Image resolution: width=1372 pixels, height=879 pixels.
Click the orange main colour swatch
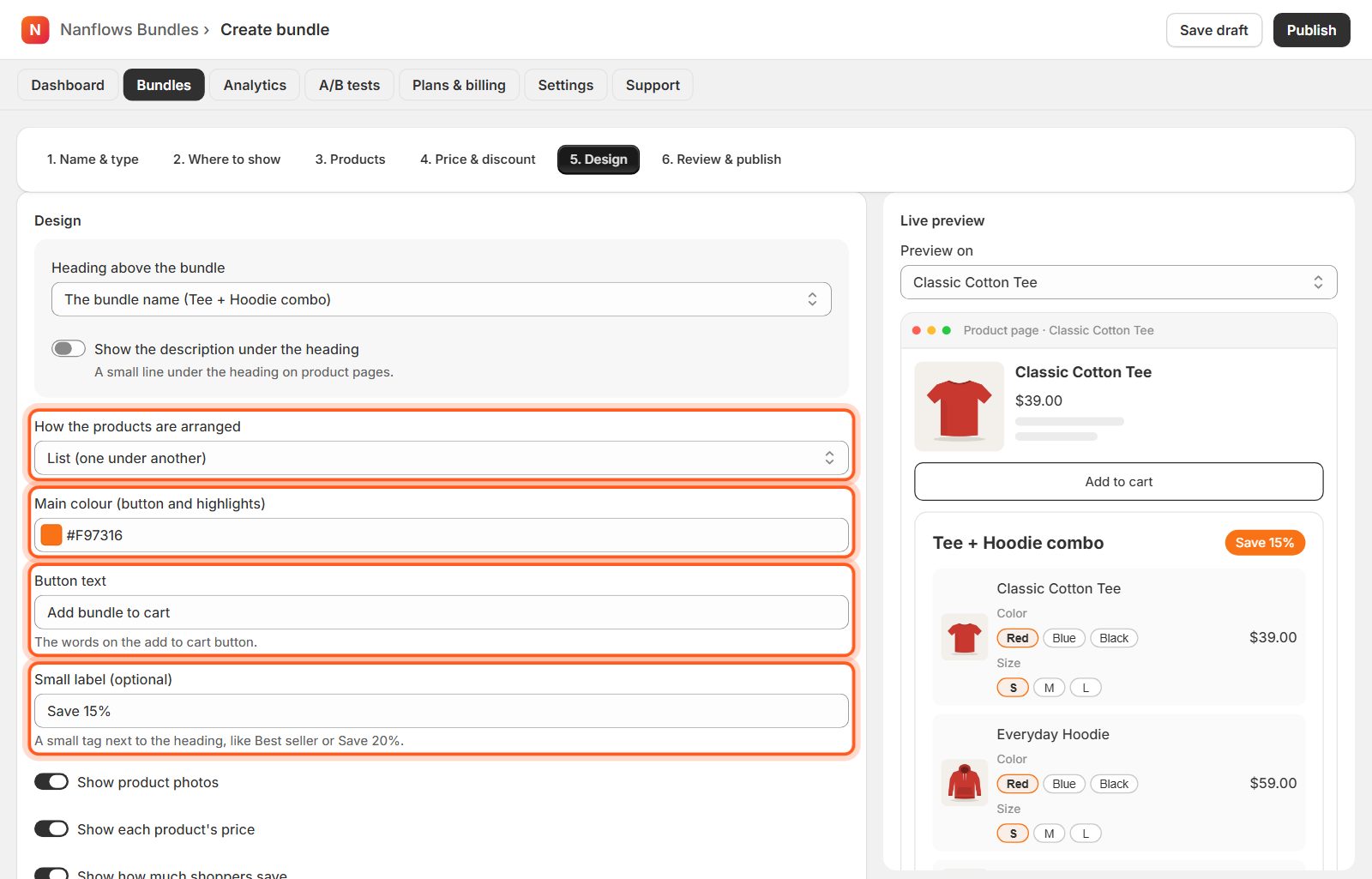click(x=51, y=535)
